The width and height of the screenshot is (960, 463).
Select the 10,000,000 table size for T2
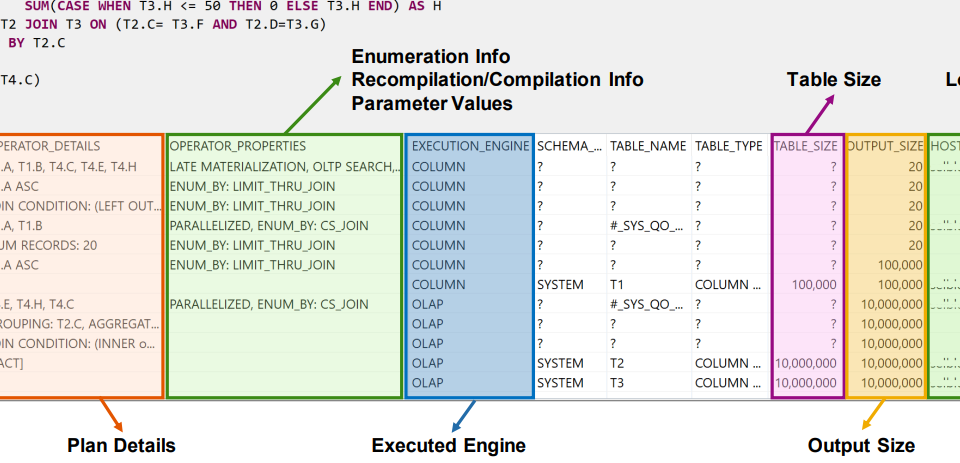tap(806, 363)
